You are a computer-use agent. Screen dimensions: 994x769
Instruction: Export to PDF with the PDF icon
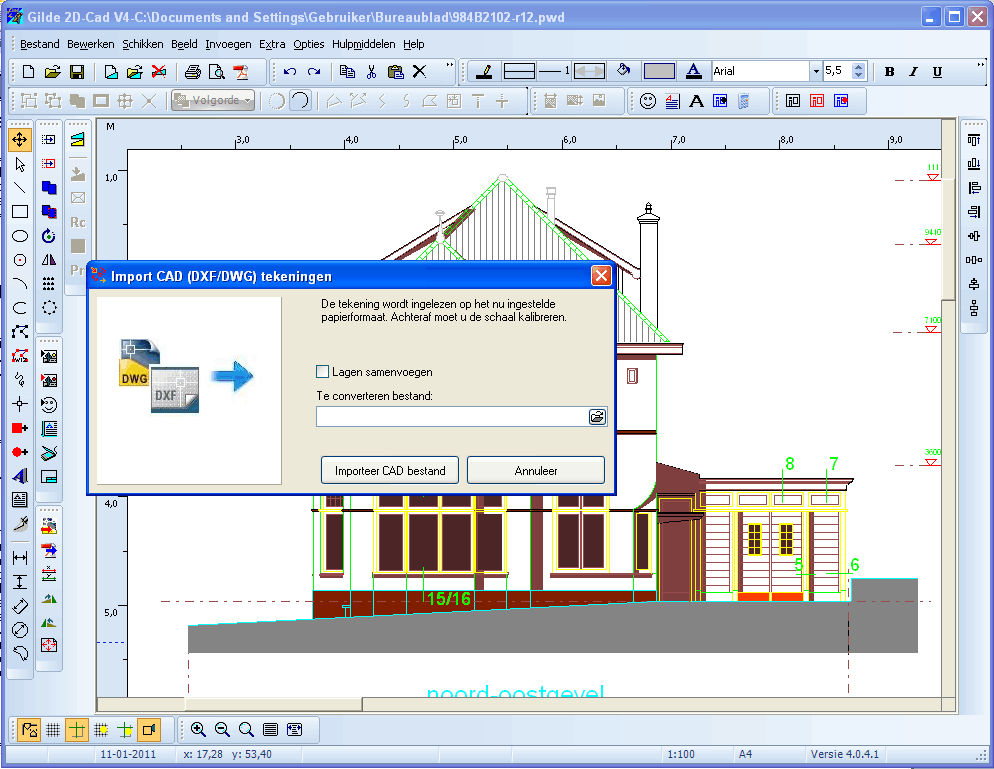pos(241,72)
